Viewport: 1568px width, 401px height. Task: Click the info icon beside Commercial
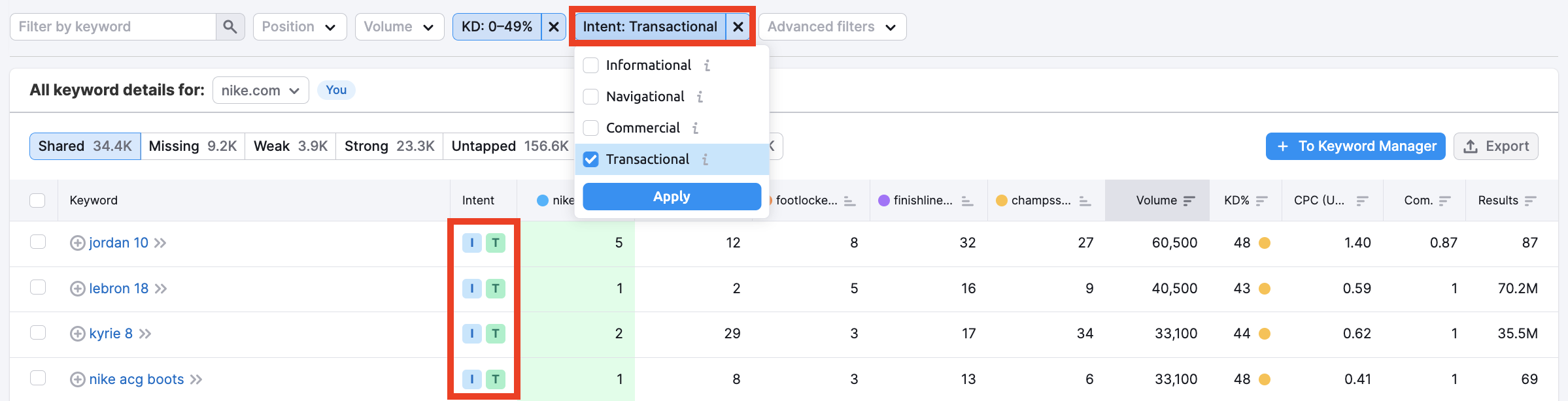point(695,128)
